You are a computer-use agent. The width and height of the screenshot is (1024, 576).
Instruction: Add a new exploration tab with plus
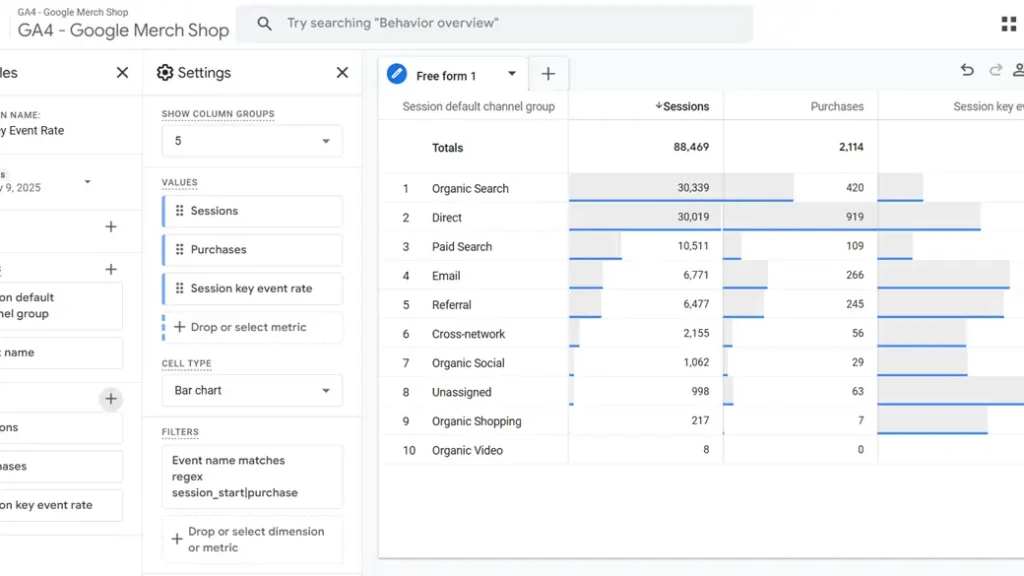point(548,74)
